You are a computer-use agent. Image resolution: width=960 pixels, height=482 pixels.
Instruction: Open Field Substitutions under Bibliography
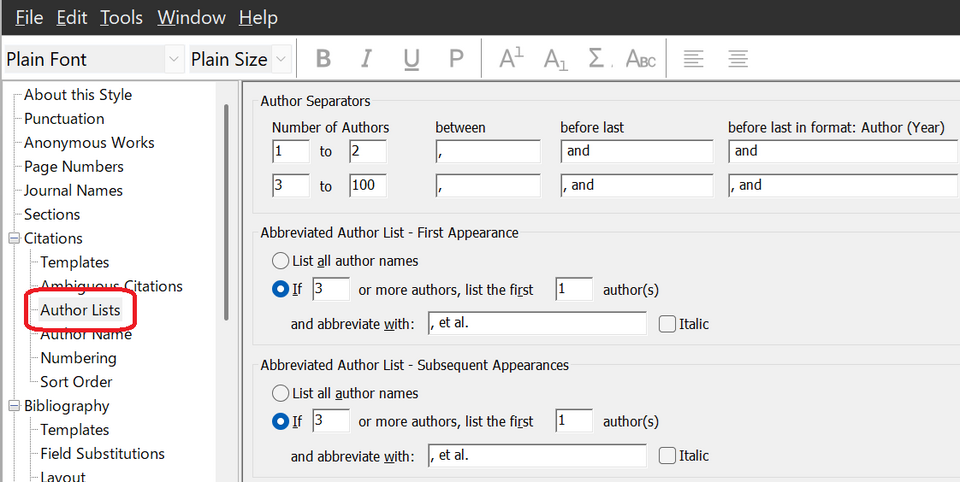point(102,453)
